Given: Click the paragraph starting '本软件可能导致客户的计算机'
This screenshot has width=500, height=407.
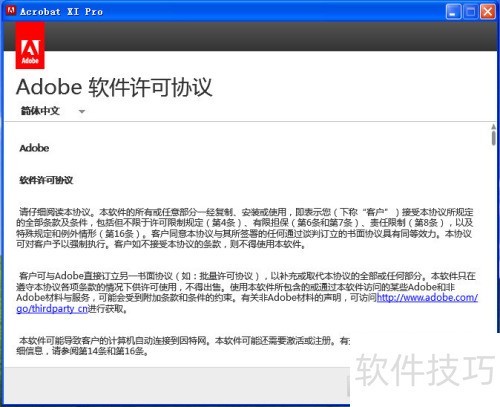Looking at the screenshot, I should click(183, 346).
